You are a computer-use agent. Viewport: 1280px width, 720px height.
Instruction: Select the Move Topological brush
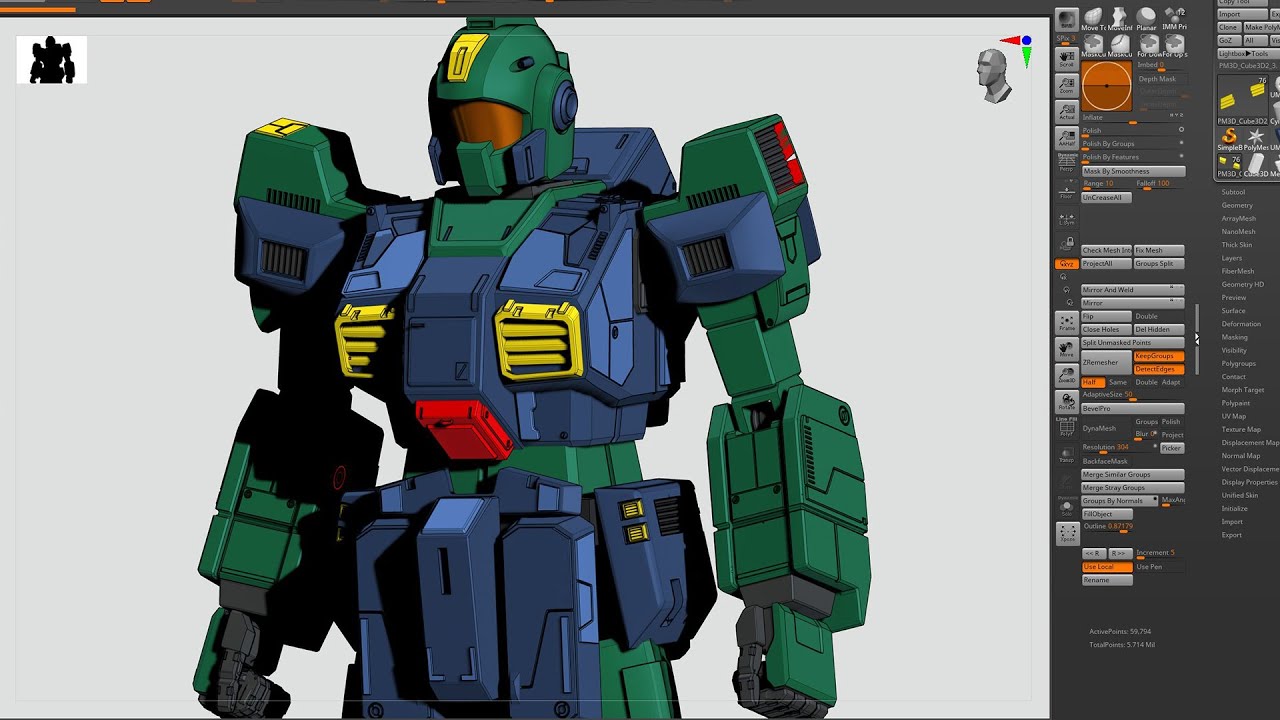click(1094, 19)
